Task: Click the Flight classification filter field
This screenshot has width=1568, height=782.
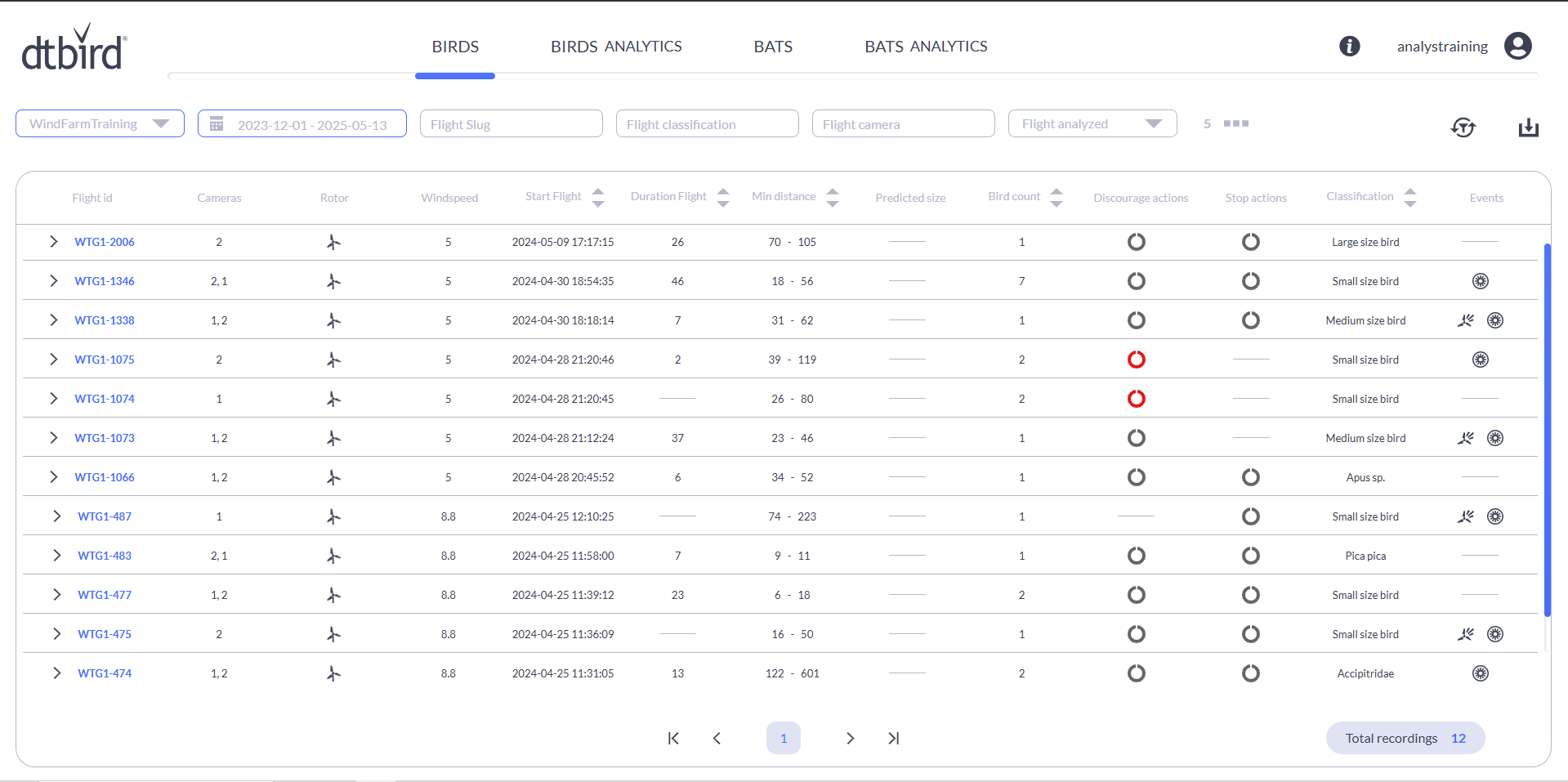Action: [x=707, y=124]
